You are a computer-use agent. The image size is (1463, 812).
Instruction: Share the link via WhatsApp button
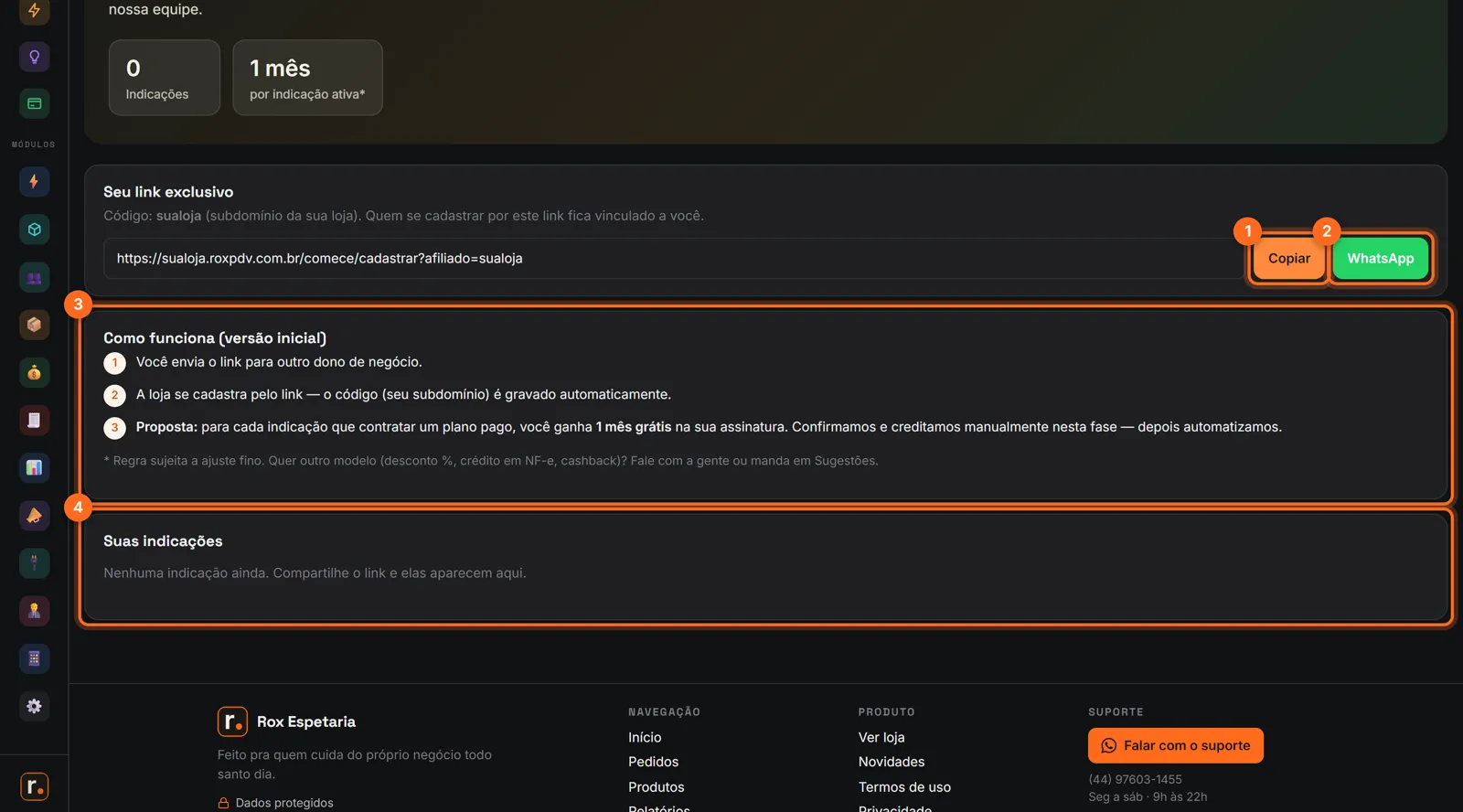pos(1380,259)
